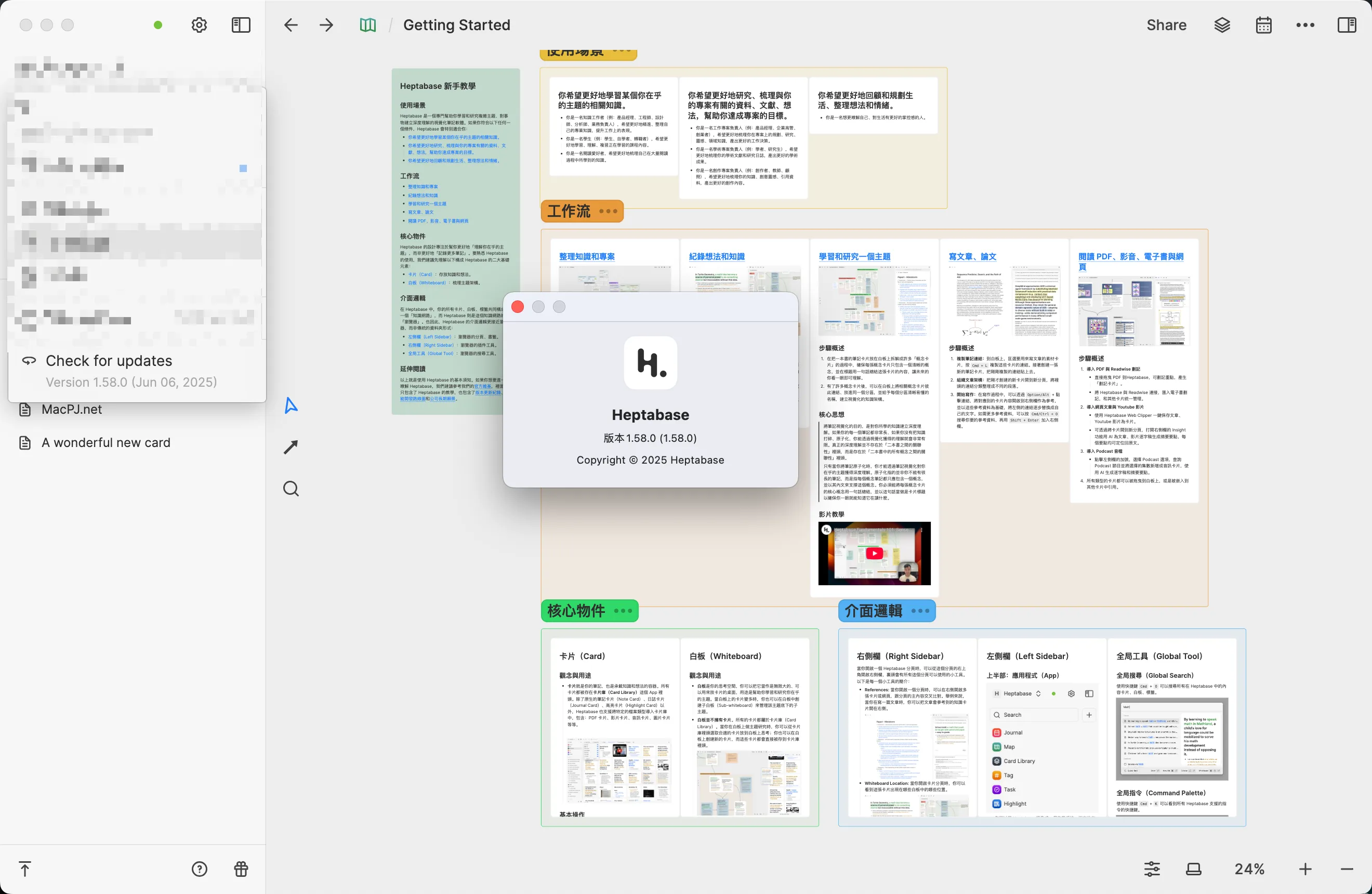Open the 紀錄想法和知識 card link
Image resolution: width=1372 pixels, height=894 pixels.
[x=717, y=256]
